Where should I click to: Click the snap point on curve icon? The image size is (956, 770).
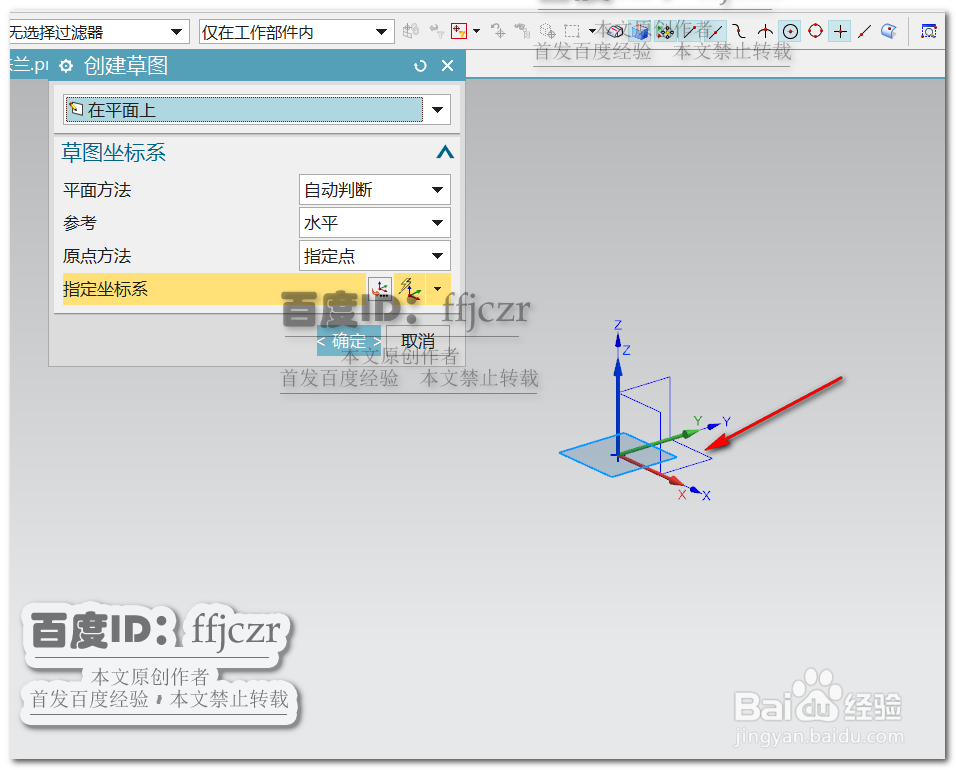coord(865,30)
